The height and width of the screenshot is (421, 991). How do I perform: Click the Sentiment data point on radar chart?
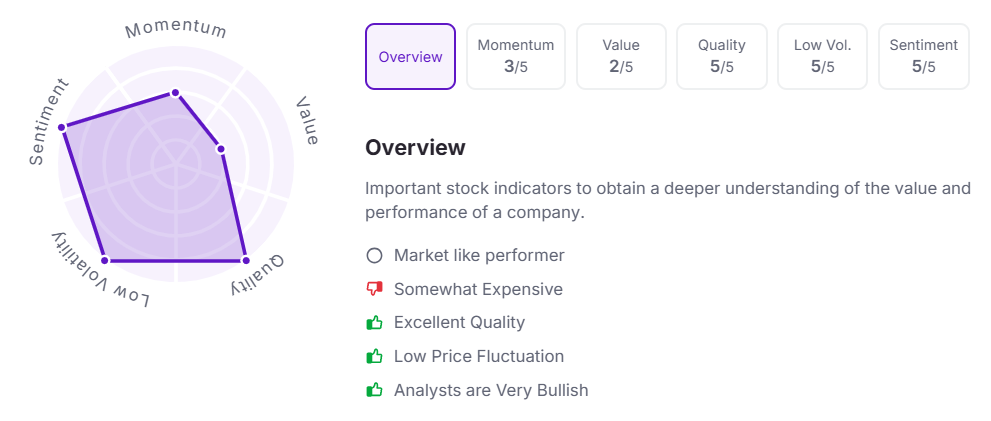[62, 127]
